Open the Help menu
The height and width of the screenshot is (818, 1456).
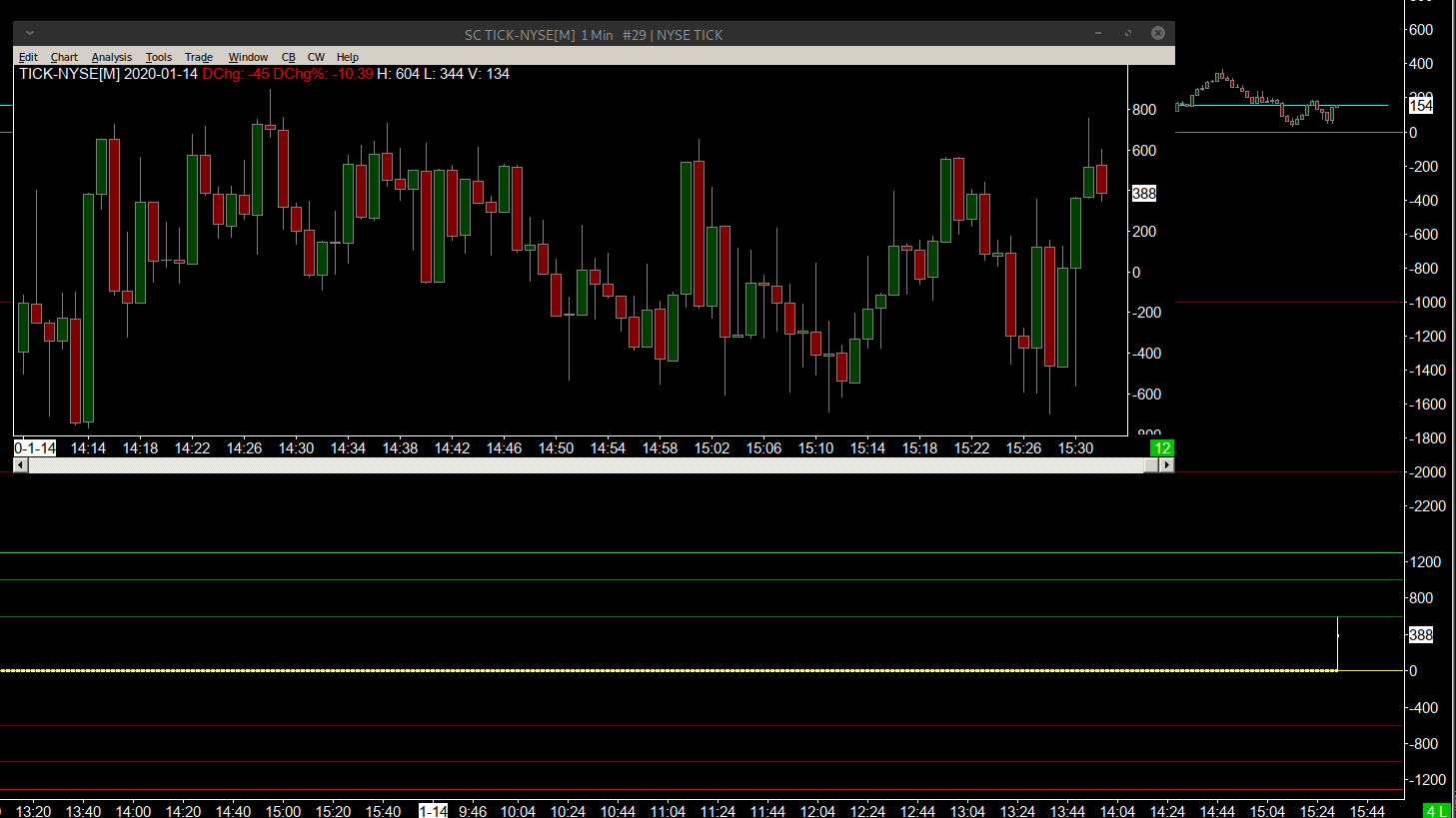[x=348, y=57]
